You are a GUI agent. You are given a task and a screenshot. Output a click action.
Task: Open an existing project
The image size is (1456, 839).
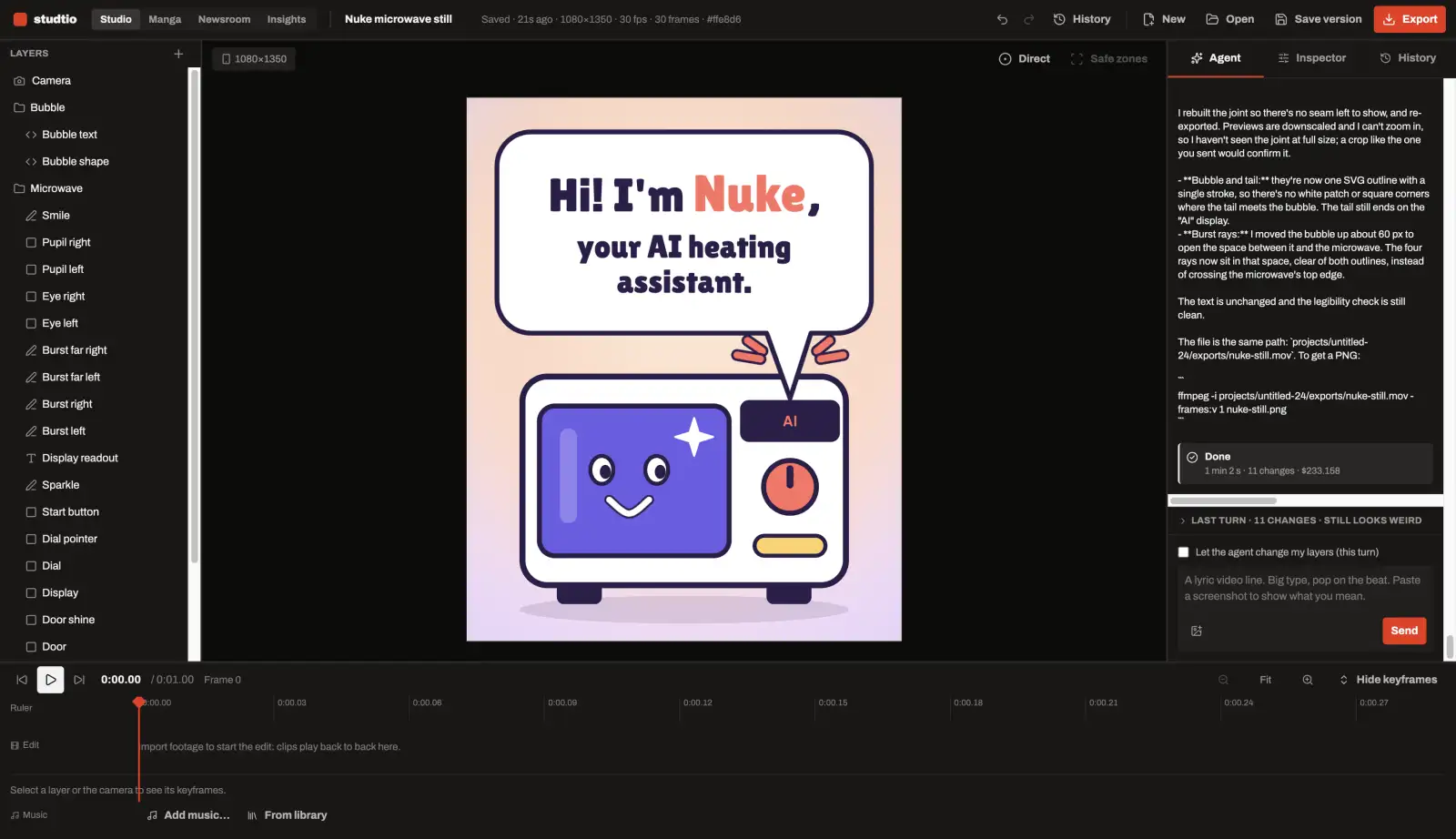1229,19
